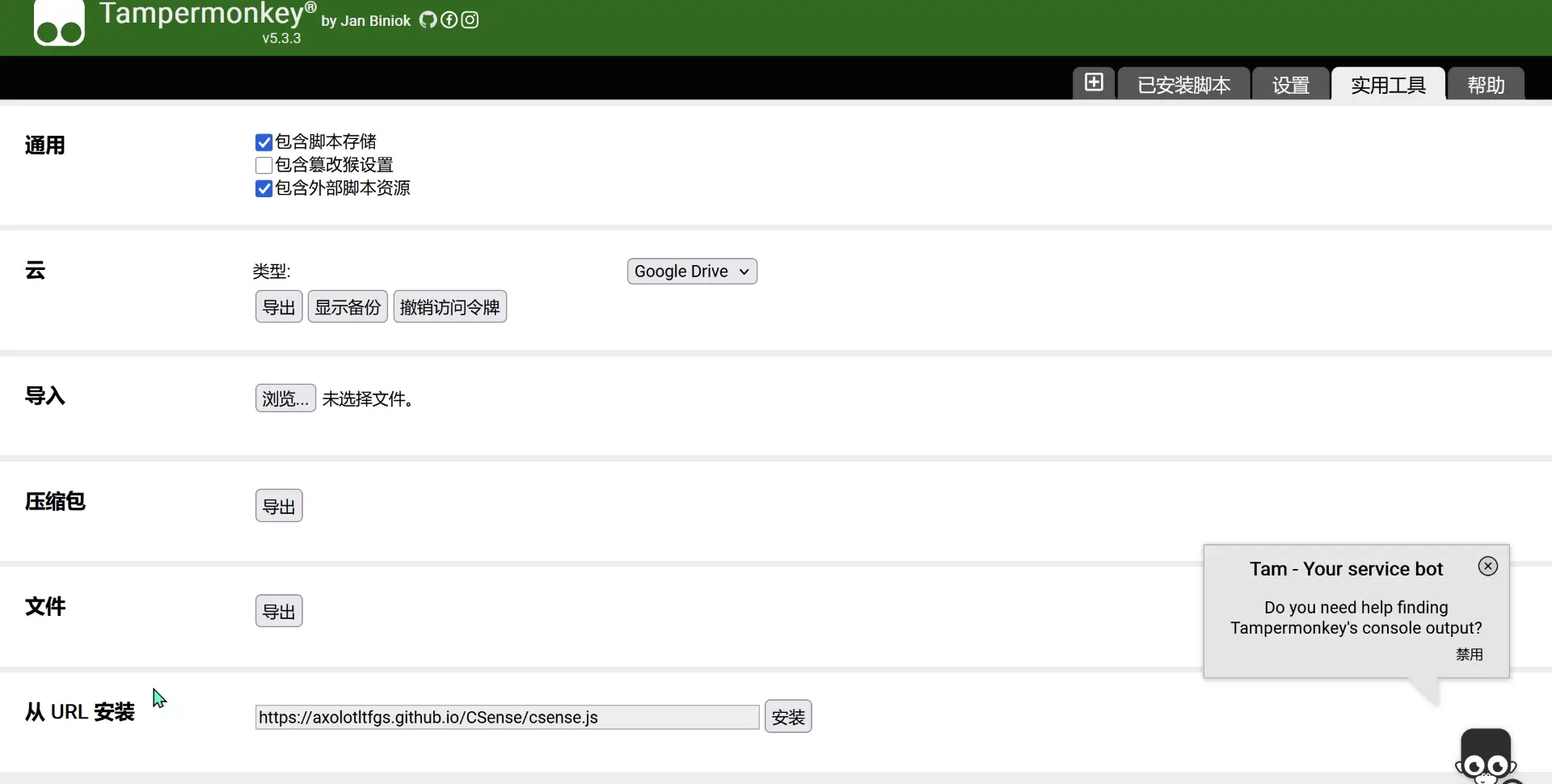1552x784 pixels.
Task: Click 浏览... file import button
Action: (285, 398)
